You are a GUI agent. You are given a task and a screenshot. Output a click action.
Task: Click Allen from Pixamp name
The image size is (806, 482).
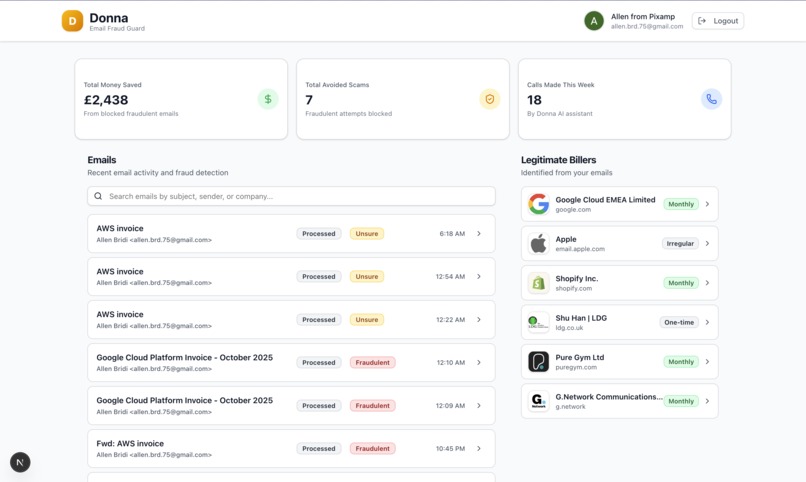point(643,16)
